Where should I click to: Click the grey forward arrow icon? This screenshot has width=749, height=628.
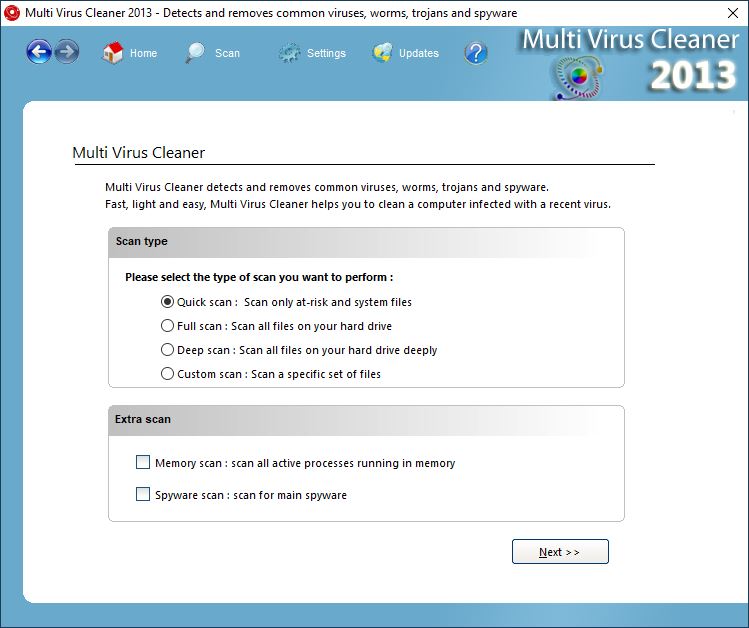(x=67, y=52)
